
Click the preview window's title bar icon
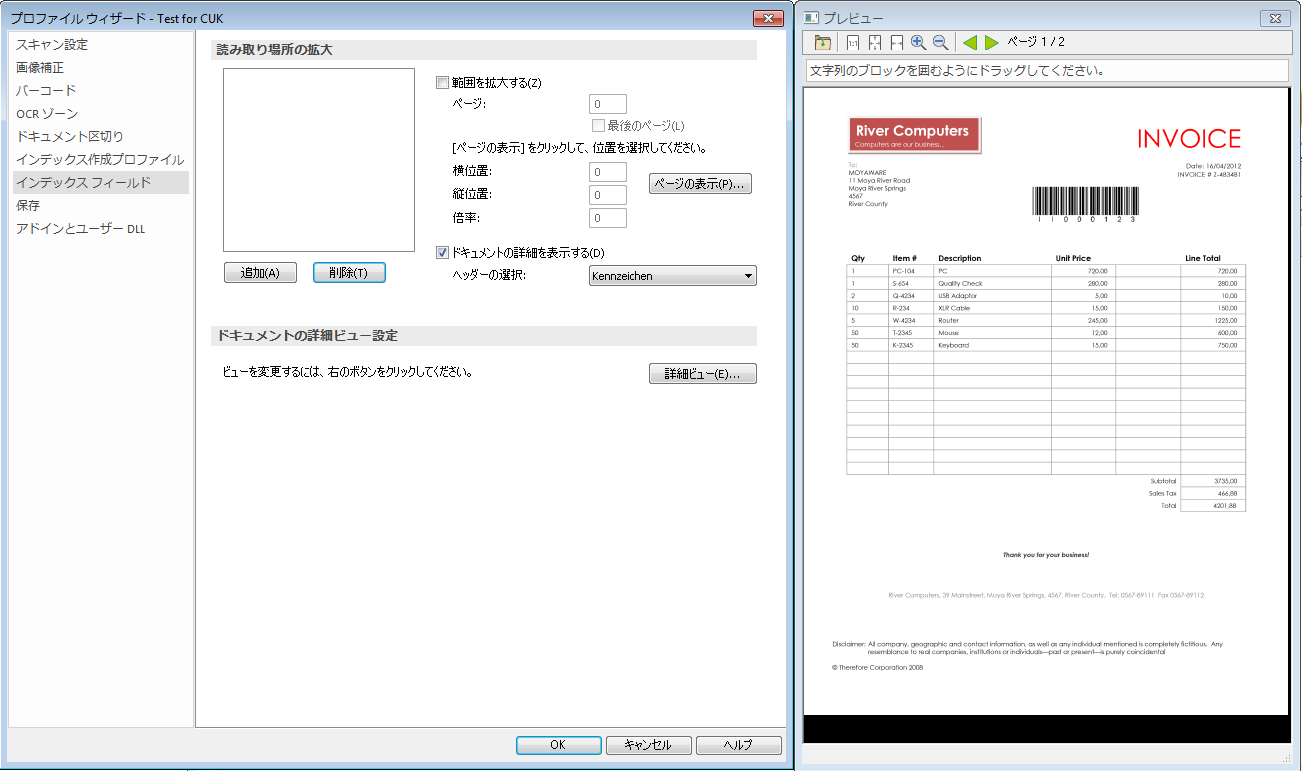pos(812,18)
